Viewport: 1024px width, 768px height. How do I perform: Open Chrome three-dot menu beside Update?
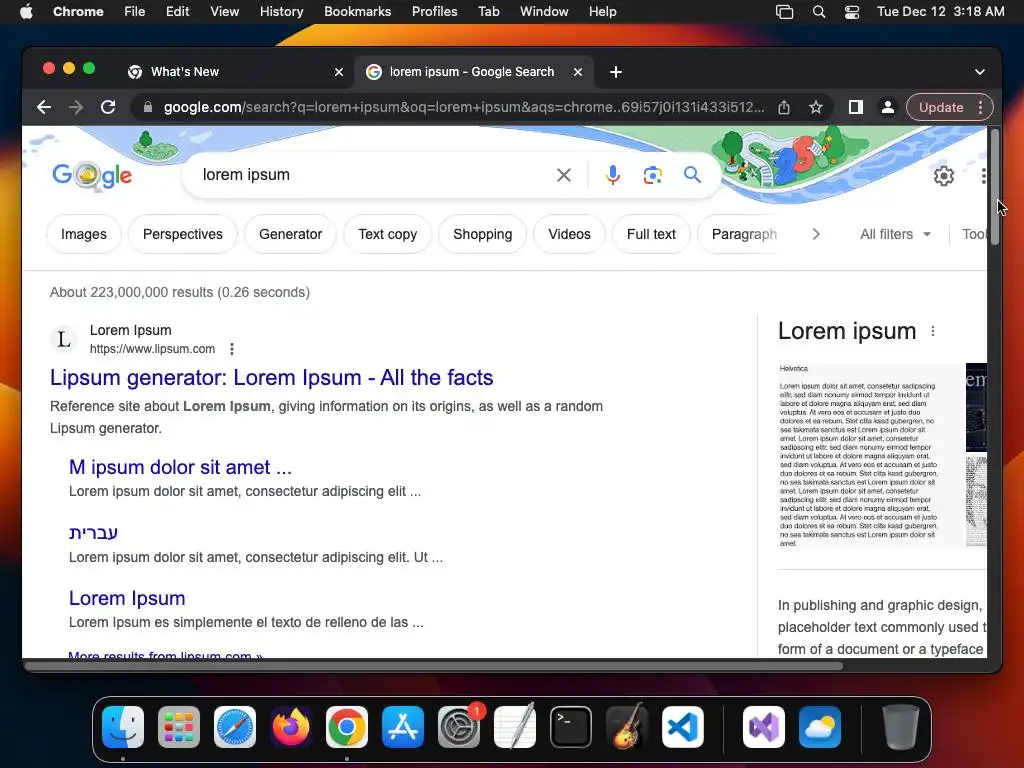pos(981,107)
